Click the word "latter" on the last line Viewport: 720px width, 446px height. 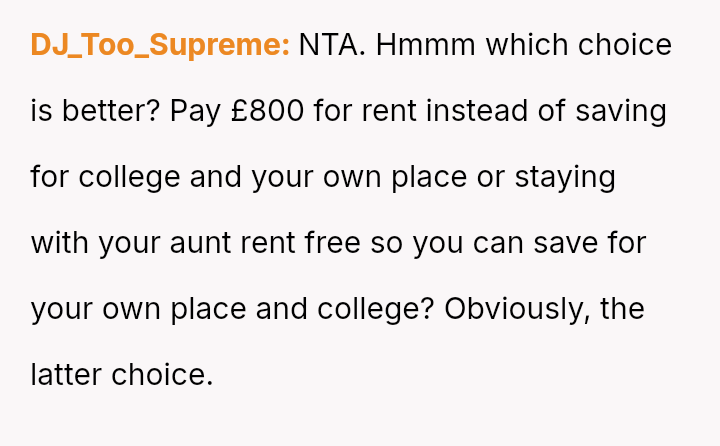pyautogui.click(x=66, y=375)
